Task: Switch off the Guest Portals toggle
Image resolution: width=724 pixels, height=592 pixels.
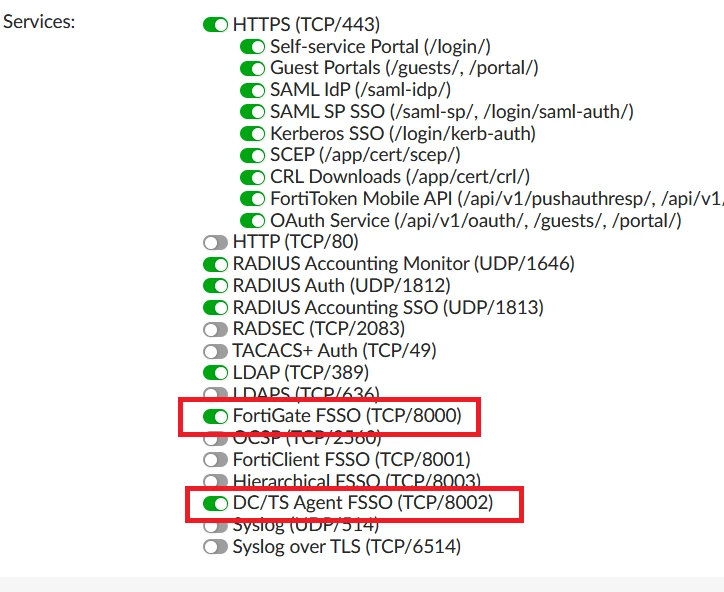Action: click(x=252, y=68)
